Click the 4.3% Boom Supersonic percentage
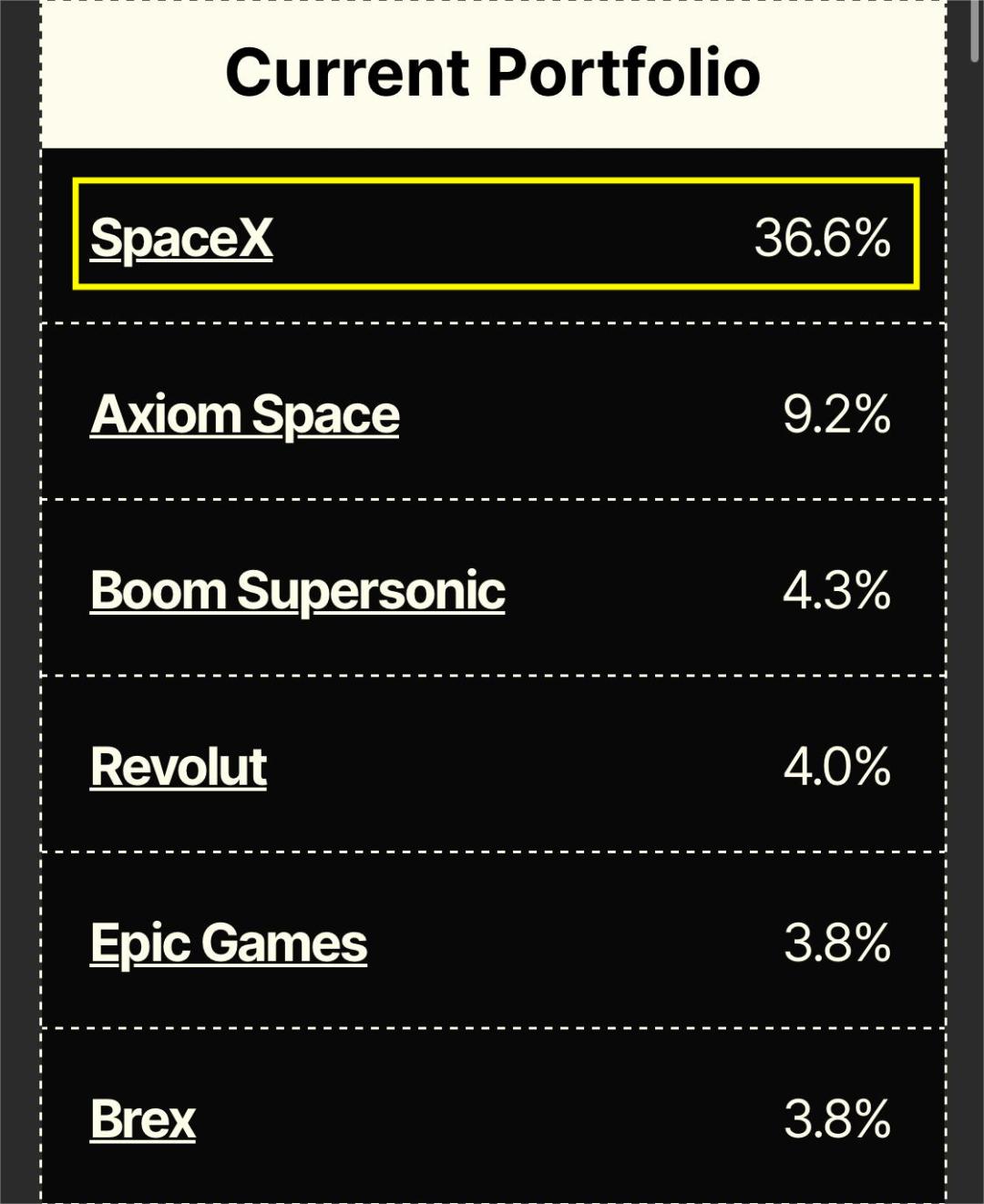984x1204 pixels. click(x=836, y=591)
